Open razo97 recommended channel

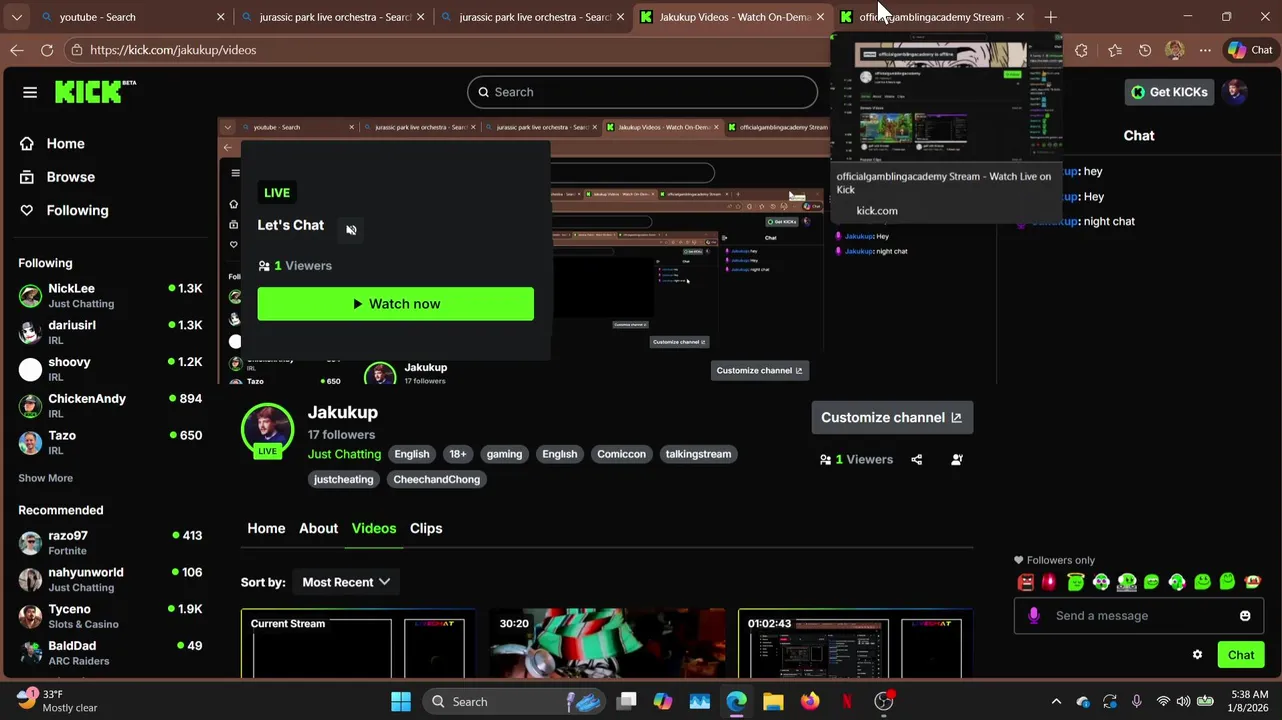point(110,543)
